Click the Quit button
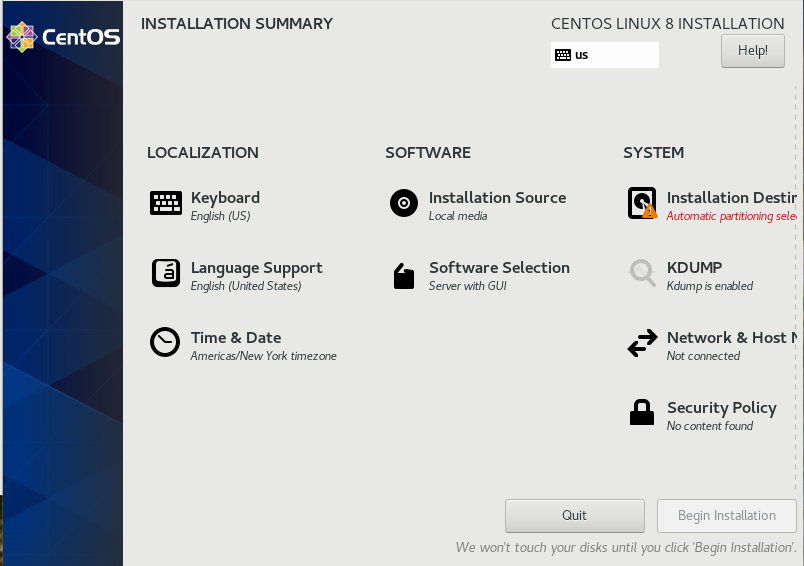The height and width of the screenshot is (566, 804). click(574, 516)
